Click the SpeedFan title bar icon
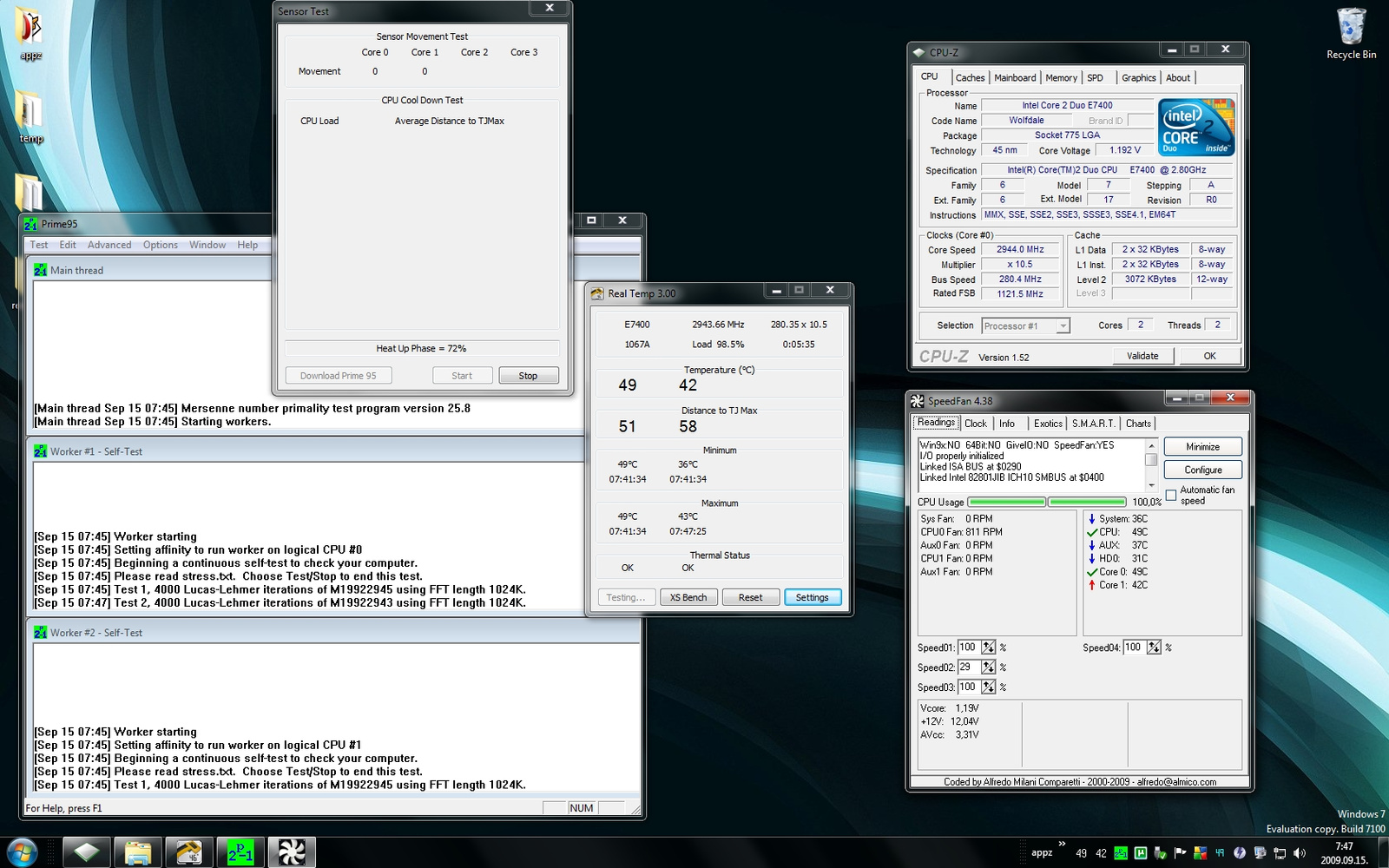 point(918,401)
